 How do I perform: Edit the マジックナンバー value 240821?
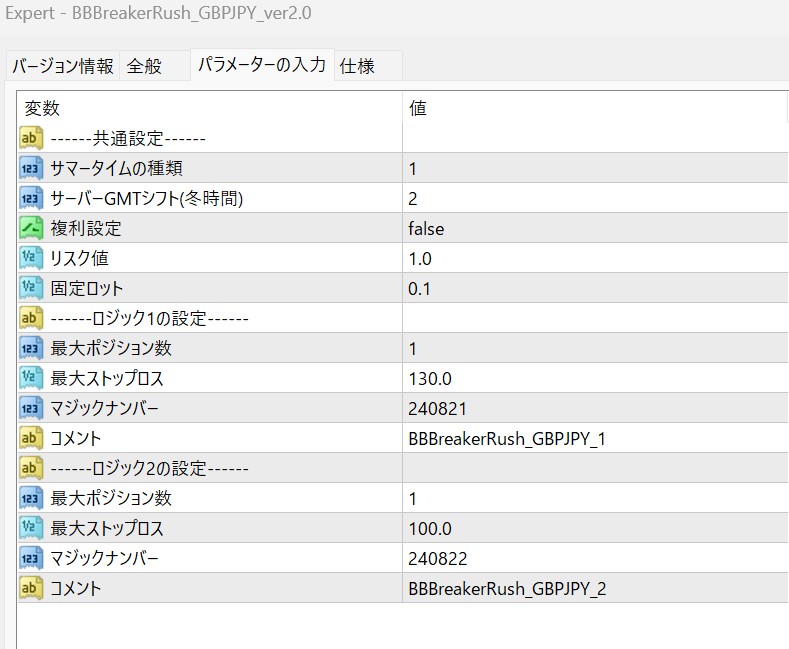(595, 408)
